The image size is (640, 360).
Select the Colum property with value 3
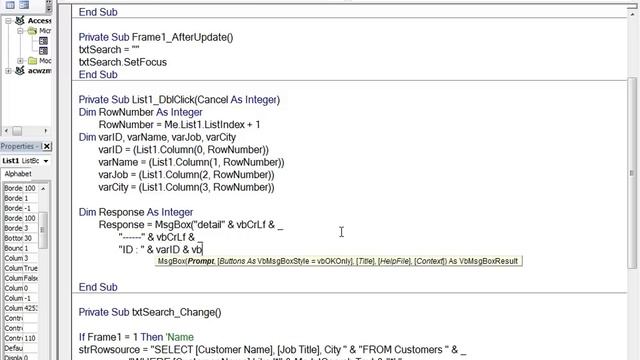pos(21,258)
